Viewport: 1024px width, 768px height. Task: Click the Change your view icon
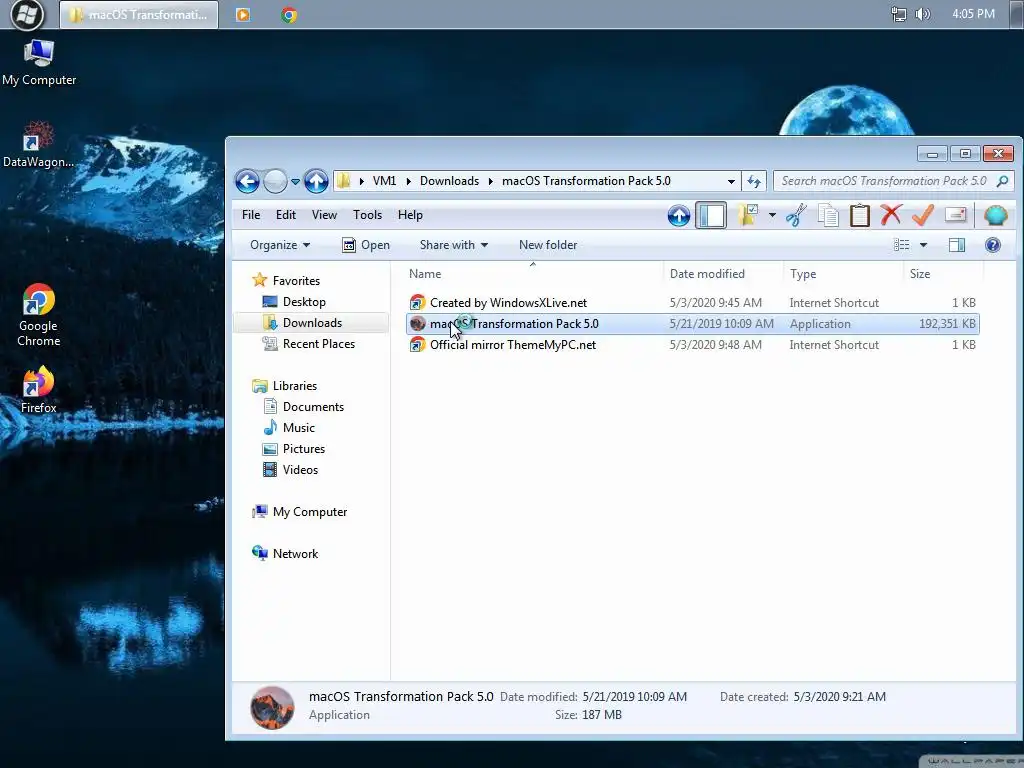point(901,245)
